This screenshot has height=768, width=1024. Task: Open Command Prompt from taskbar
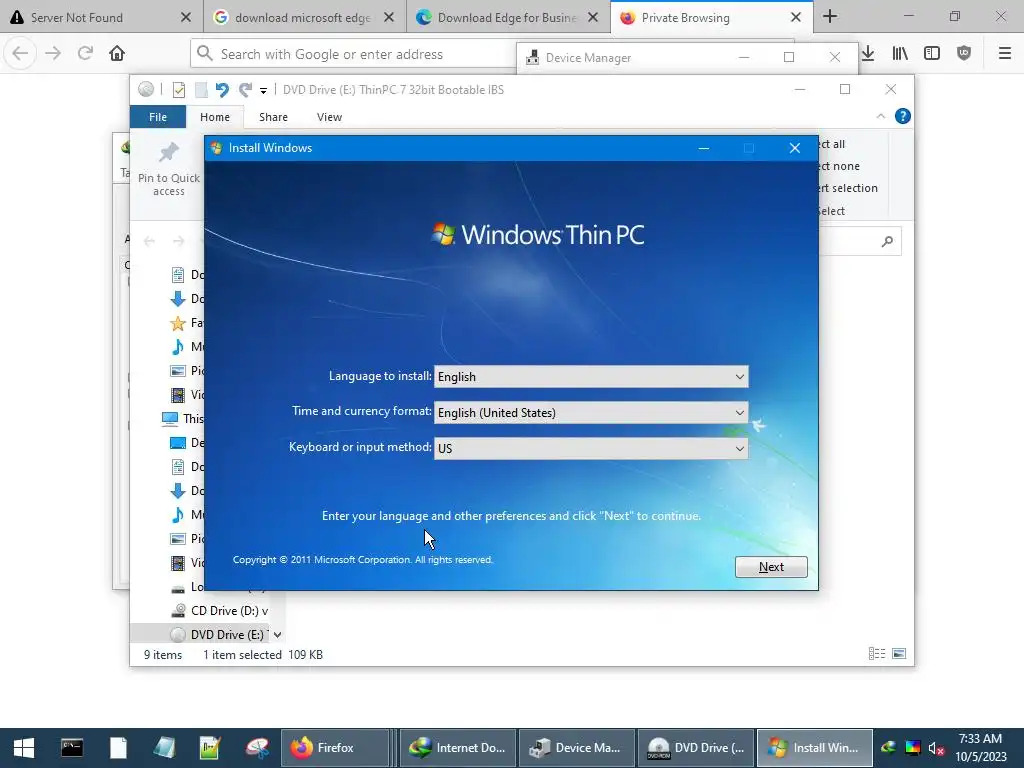[x=72, y=748]
